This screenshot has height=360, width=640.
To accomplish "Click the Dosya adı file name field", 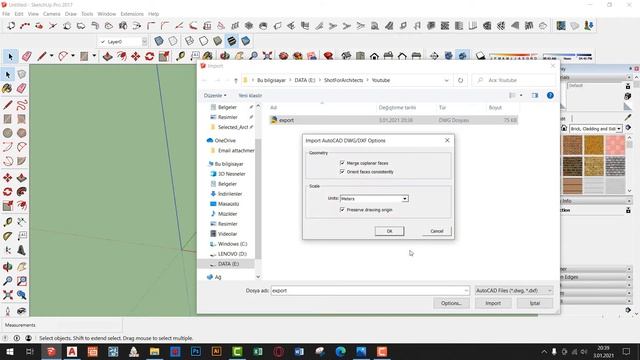I will point(370,291).
